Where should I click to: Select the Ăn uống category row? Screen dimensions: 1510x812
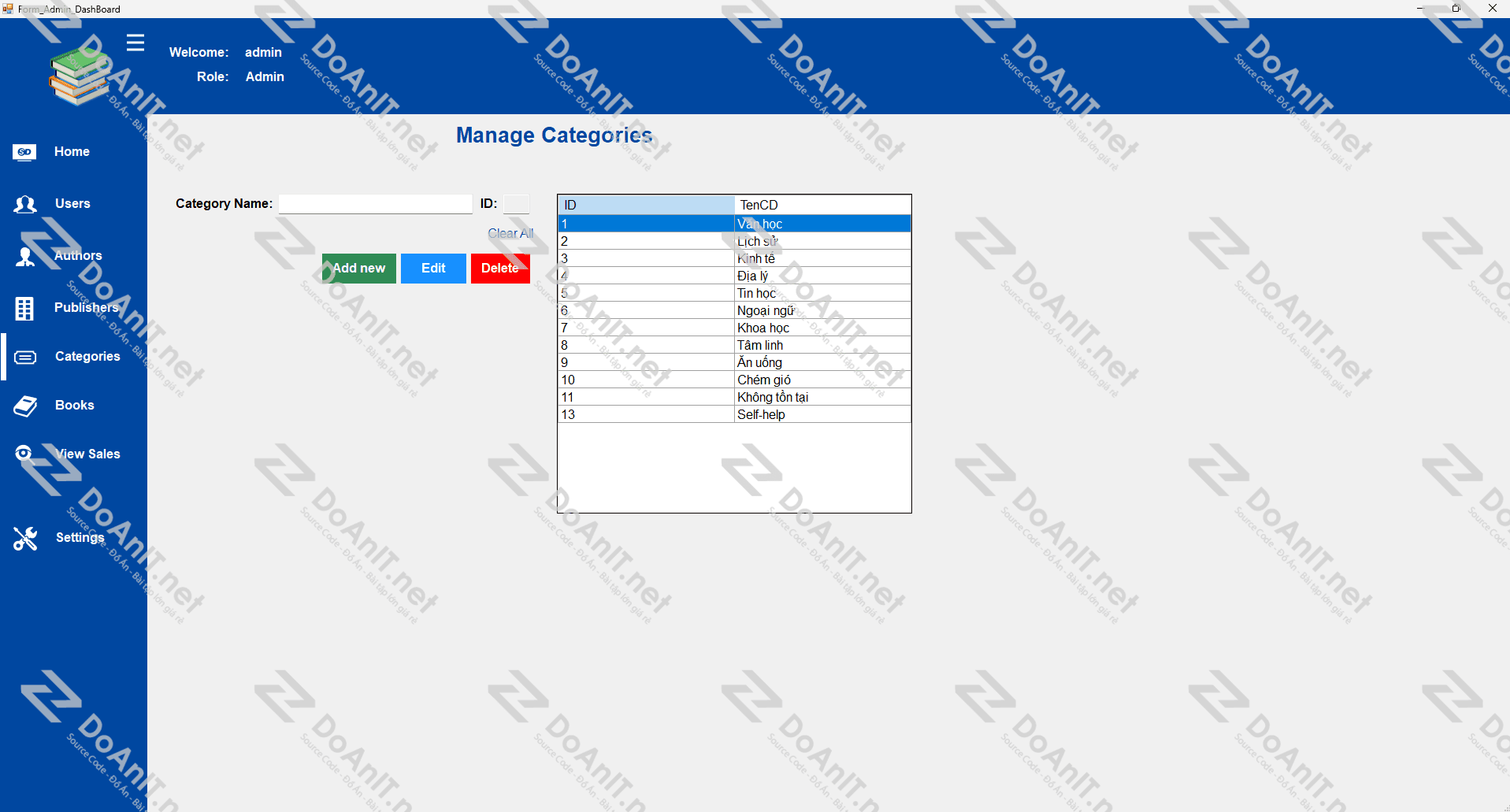pos(734,362)
